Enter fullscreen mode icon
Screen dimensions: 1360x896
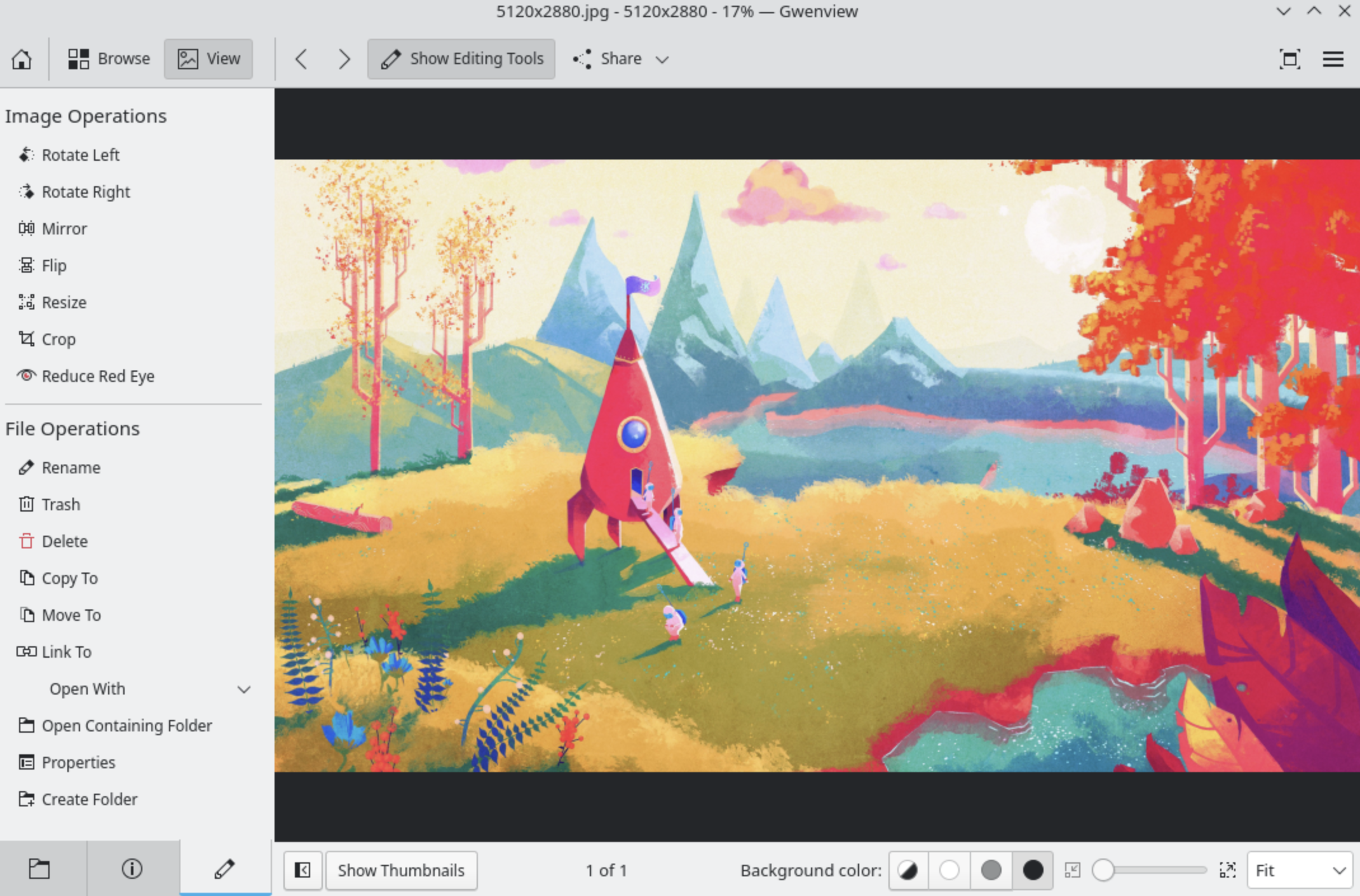(x=1289, y=59)
